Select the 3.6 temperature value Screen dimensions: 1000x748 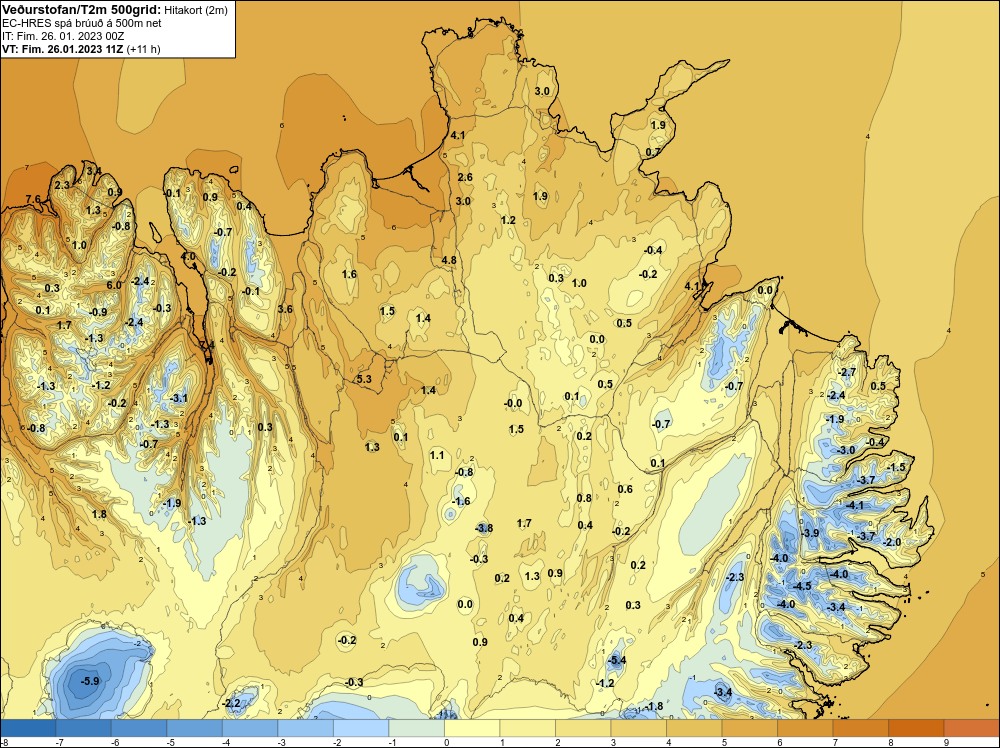pyautogui.click(x=285, y=309)
